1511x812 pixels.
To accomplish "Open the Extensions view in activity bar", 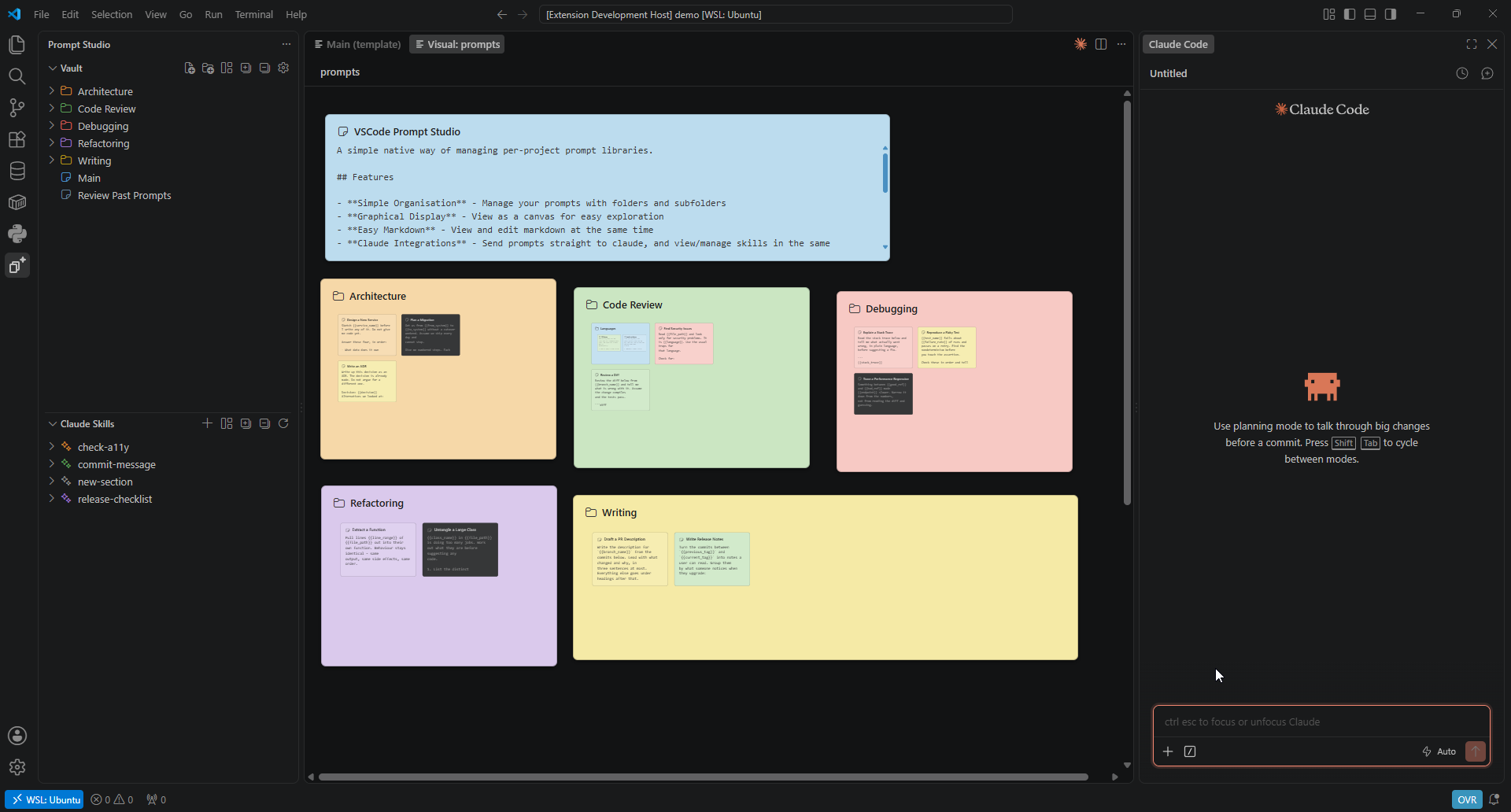I will (17, 139).
